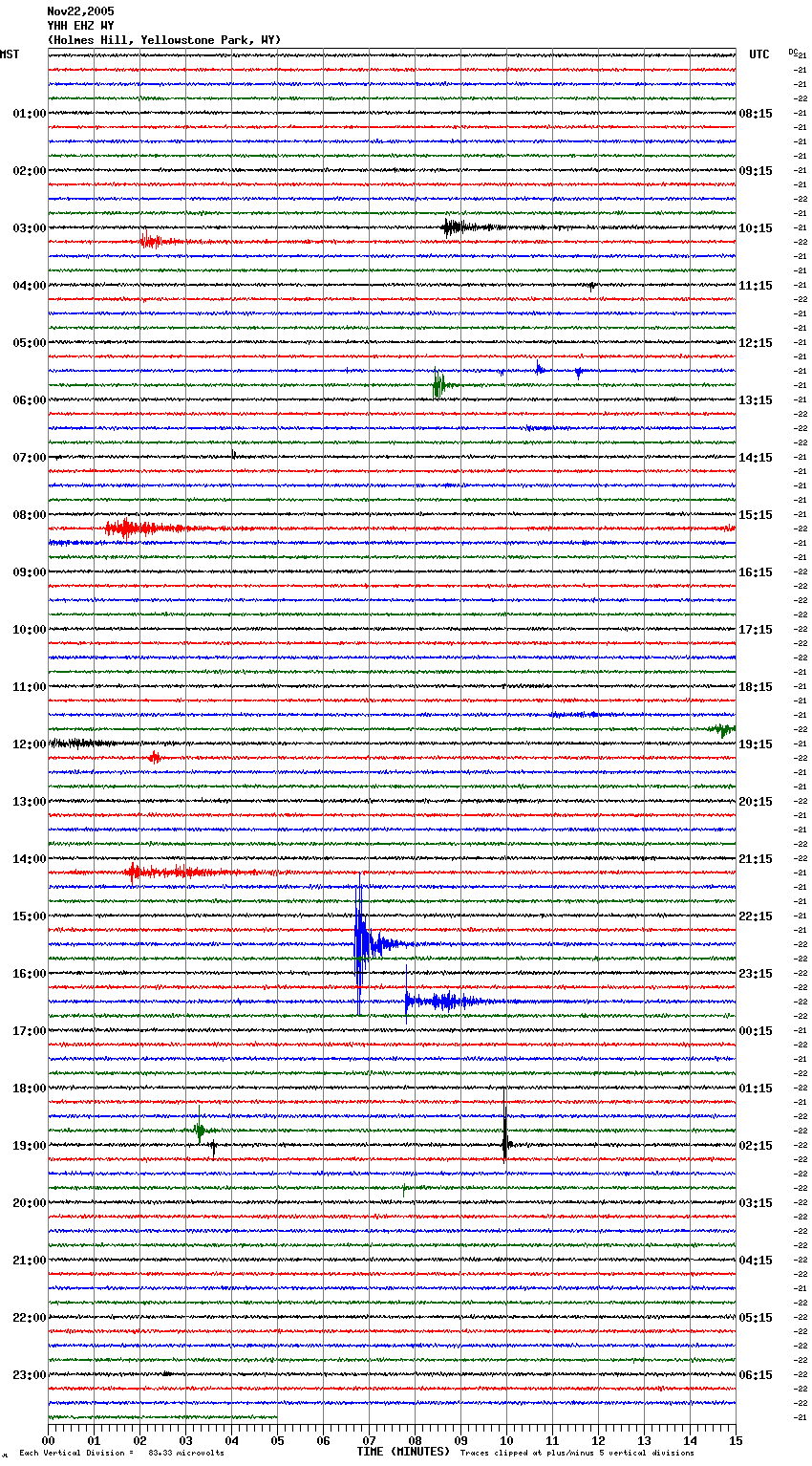Click the 10 minute axis tick label

[507, 1440]
